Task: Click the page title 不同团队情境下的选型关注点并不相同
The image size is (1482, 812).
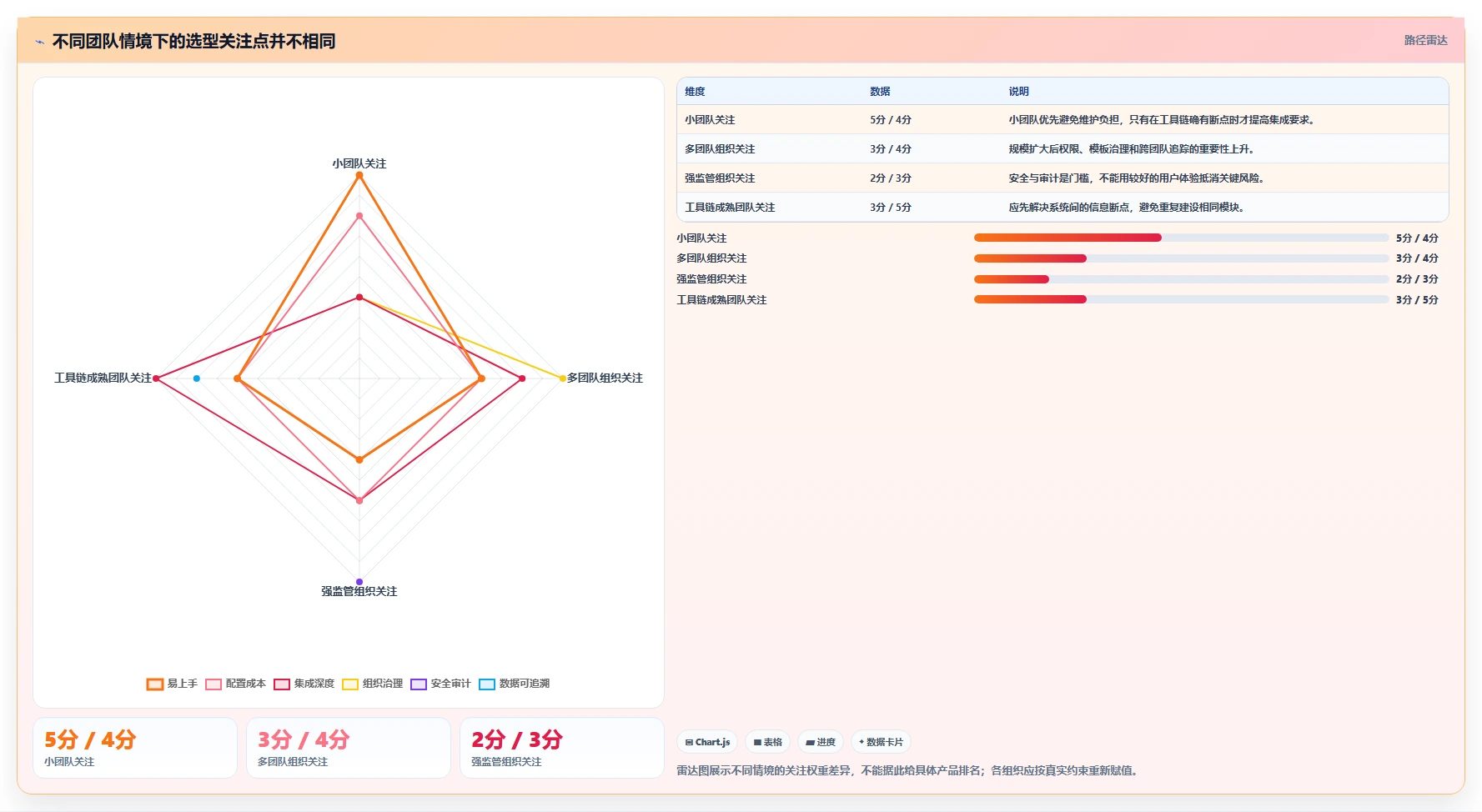Action: click(194, 41)
